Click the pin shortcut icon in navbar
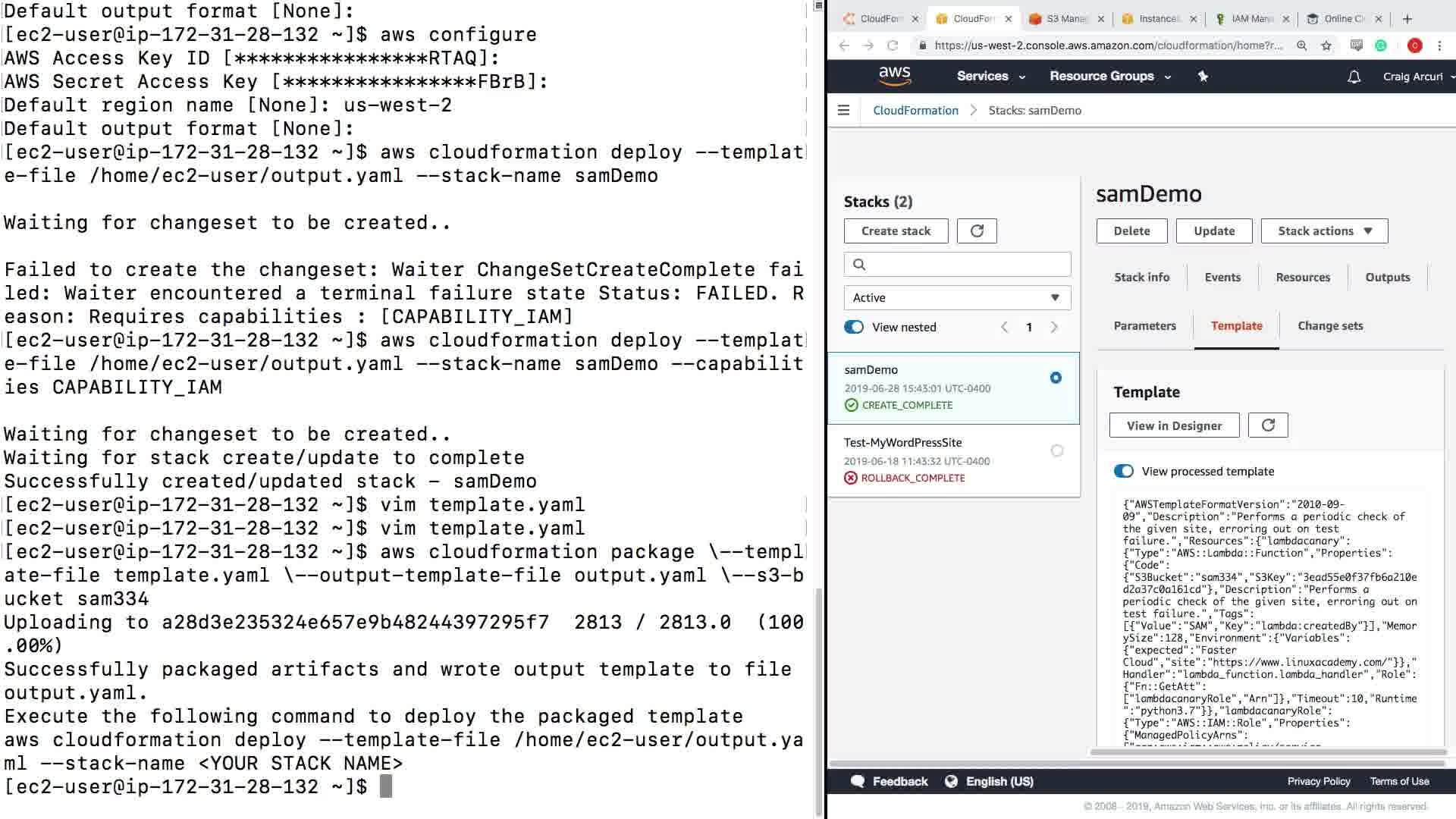Viewport: 1456px width, 819px height. [1203, 76]
